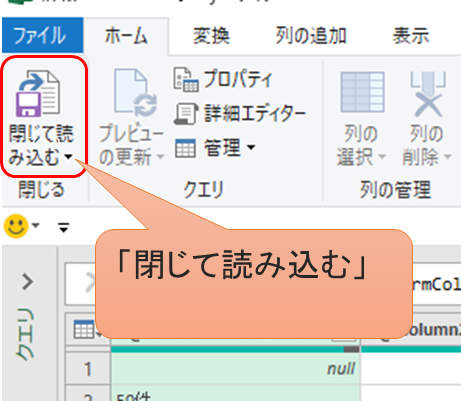Expand the 管理 dropdown arrow

tap(251, 147)
